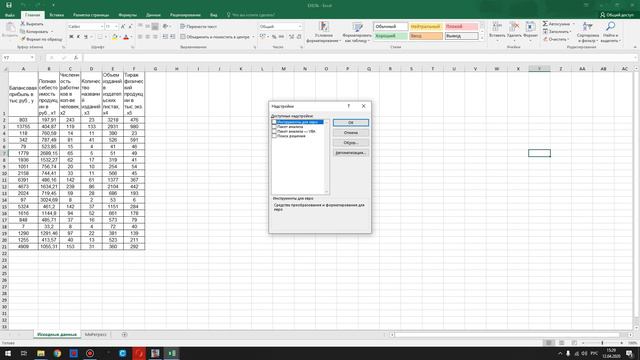
Task: Open 'Найти и выделить' menu
Action: click(611, 32)
